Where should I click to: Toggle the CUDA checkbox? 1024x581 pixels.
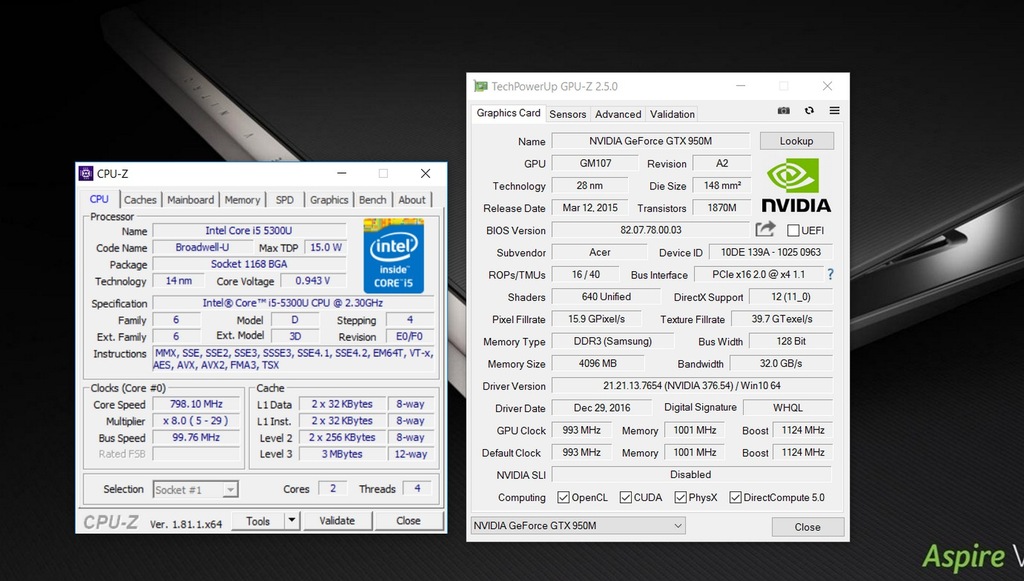626,497
